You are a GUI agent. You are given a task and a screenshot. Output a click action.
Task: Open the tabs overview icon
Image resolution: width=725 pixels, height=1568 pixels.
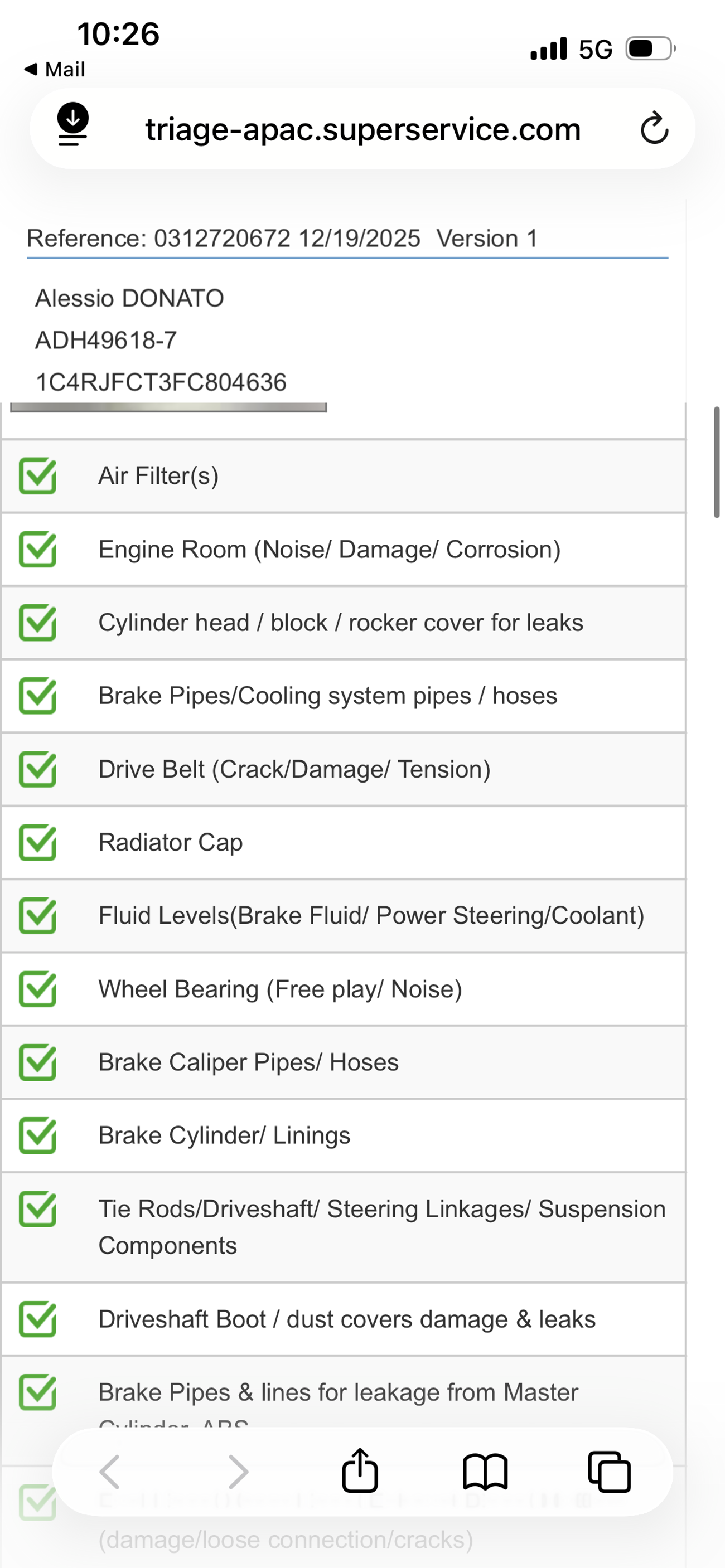[x=609, y=1472]
